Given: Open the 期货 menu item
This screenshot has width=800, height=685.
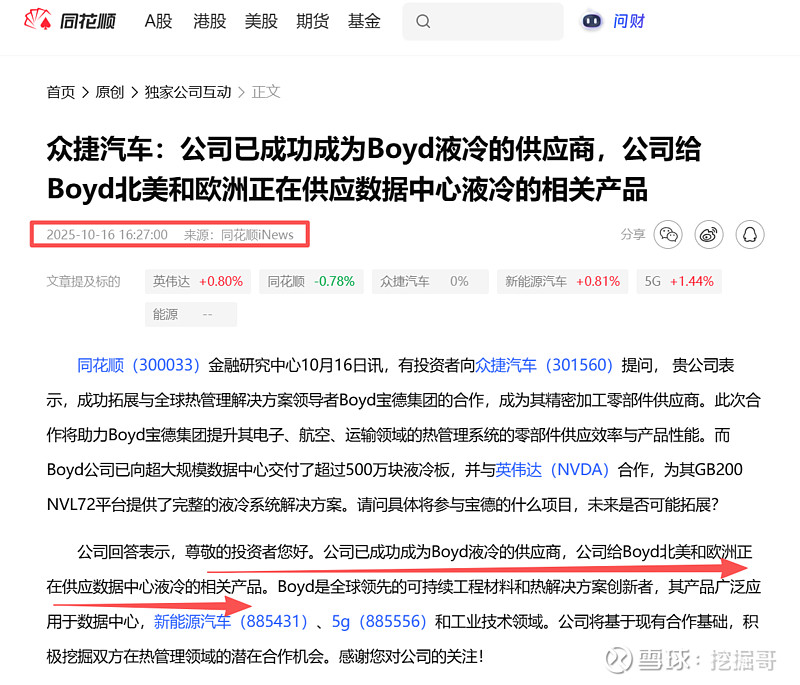Looking at the screenshot, I should pos(312,21).
